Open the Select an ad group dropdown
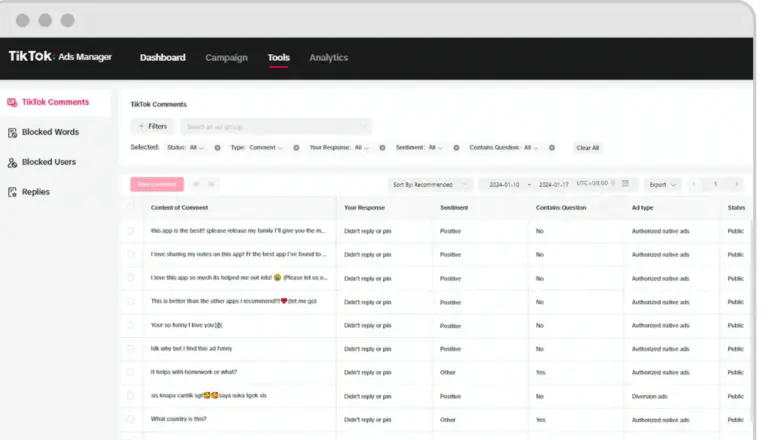This screenshot has width=768, height=440. pyautogui.click(x=276, y=127)
